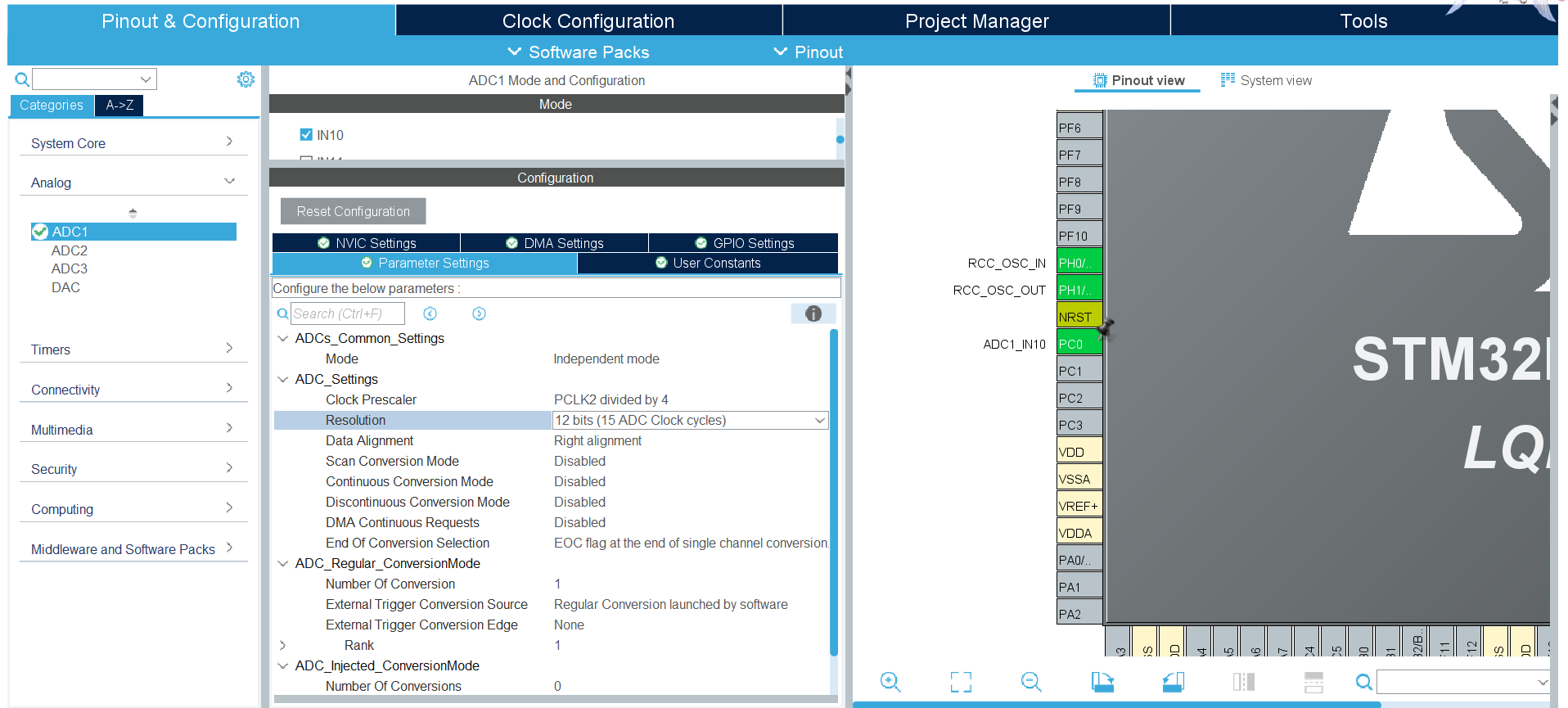Expand the System Core category

[x=133, y=142]
